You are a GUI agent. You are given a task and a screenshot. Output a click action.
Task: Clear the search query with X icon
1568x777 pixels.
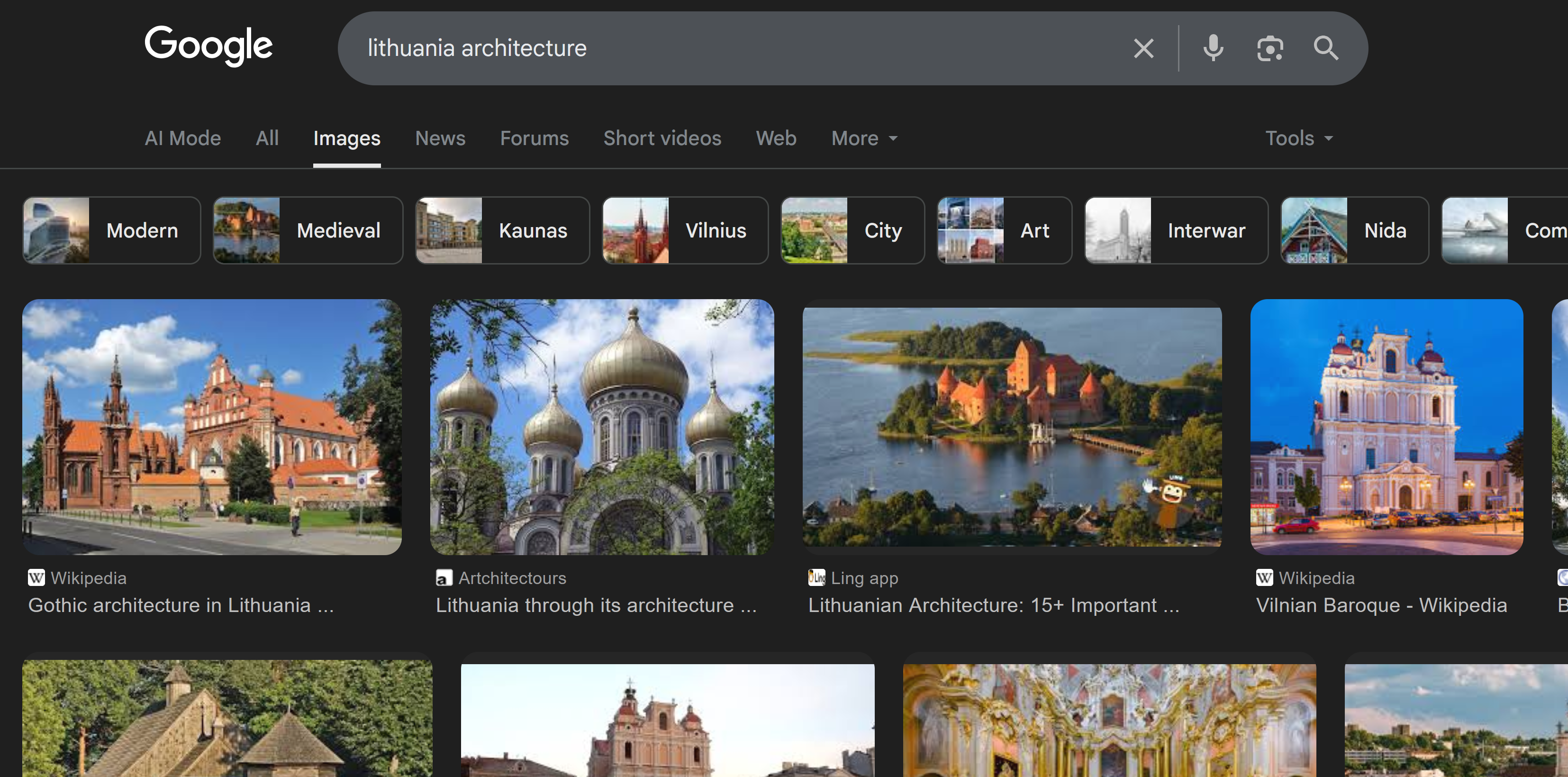[x=1143, y=48]
